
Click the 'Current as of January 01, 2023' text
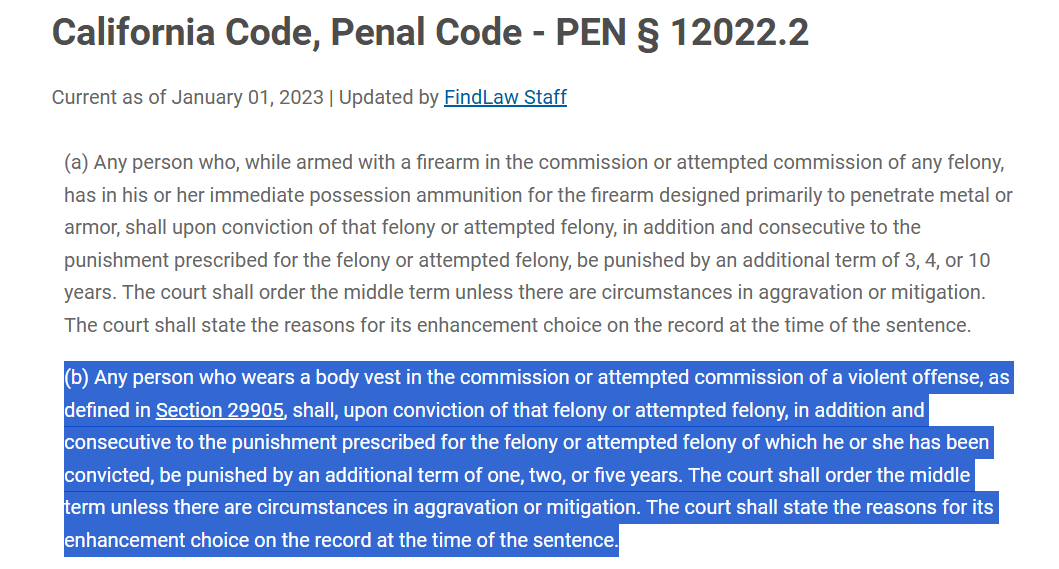(188, 97)
